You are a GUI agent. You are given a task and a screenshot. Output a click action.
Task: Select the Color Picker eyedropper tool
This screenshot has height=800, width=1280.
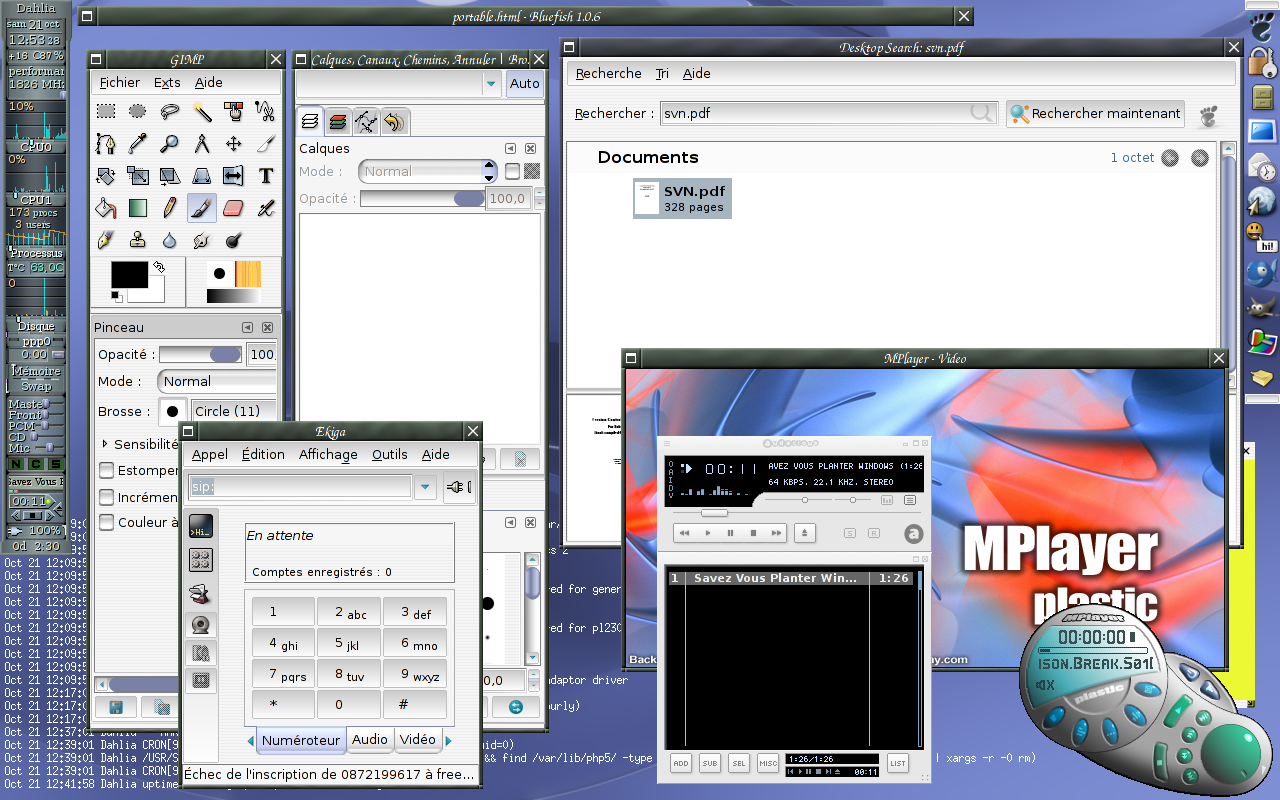138,143
